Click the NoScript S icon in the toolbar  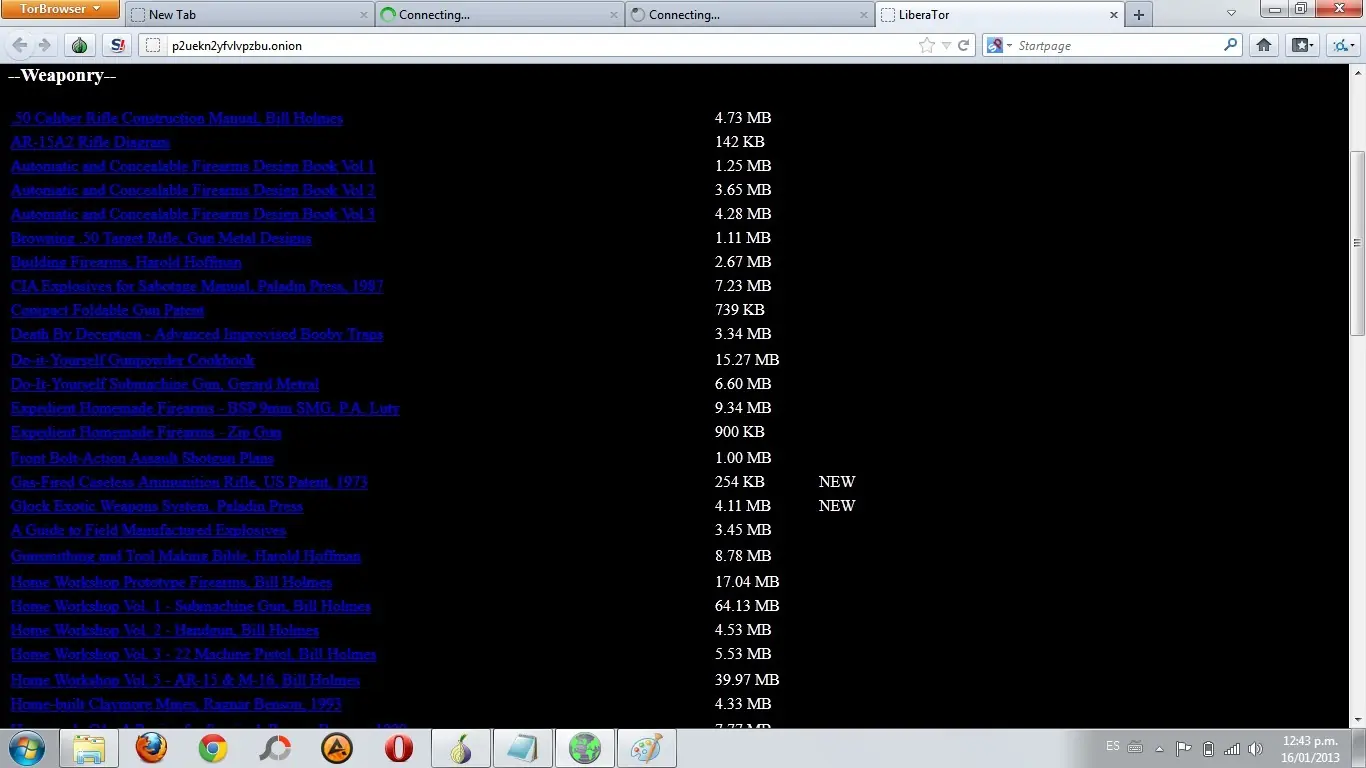(x=118, y=45)
